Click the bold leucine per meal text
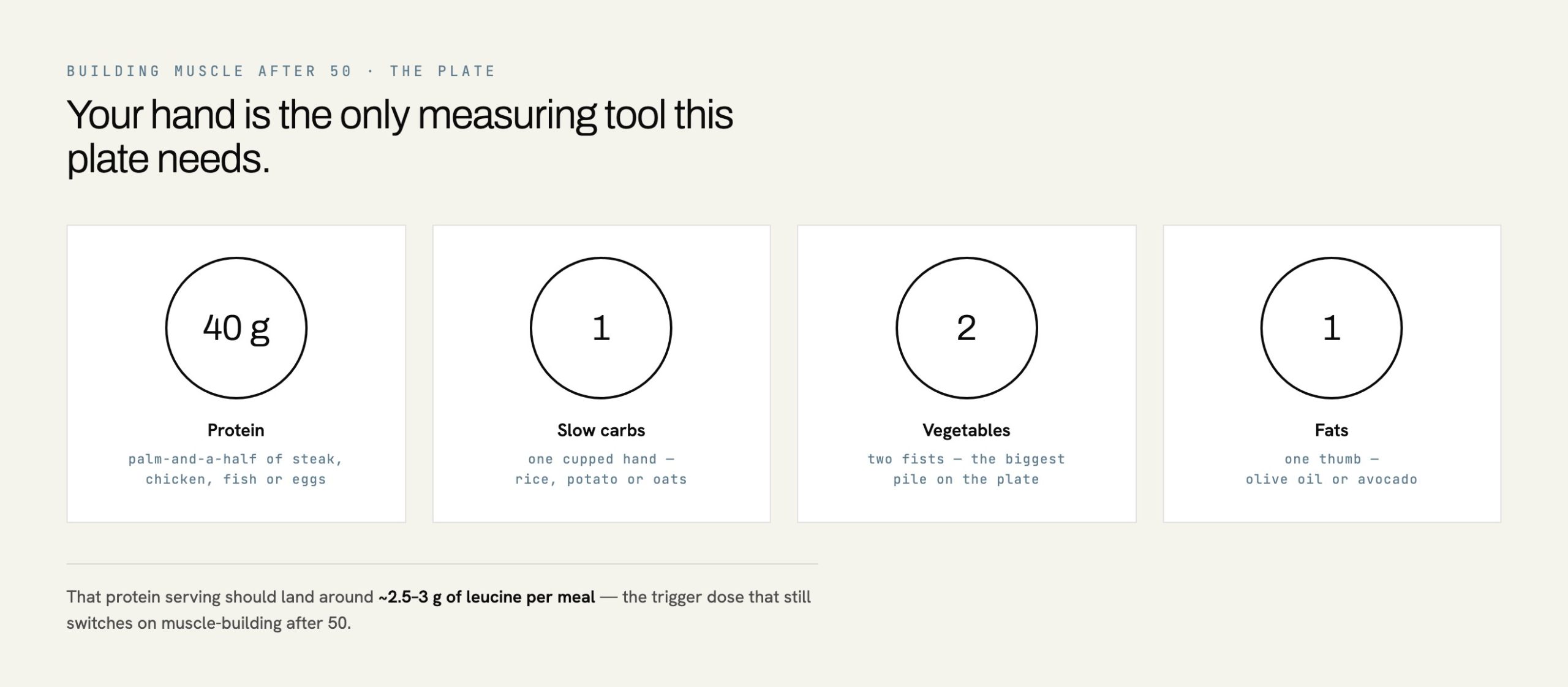 click(487, 597)
